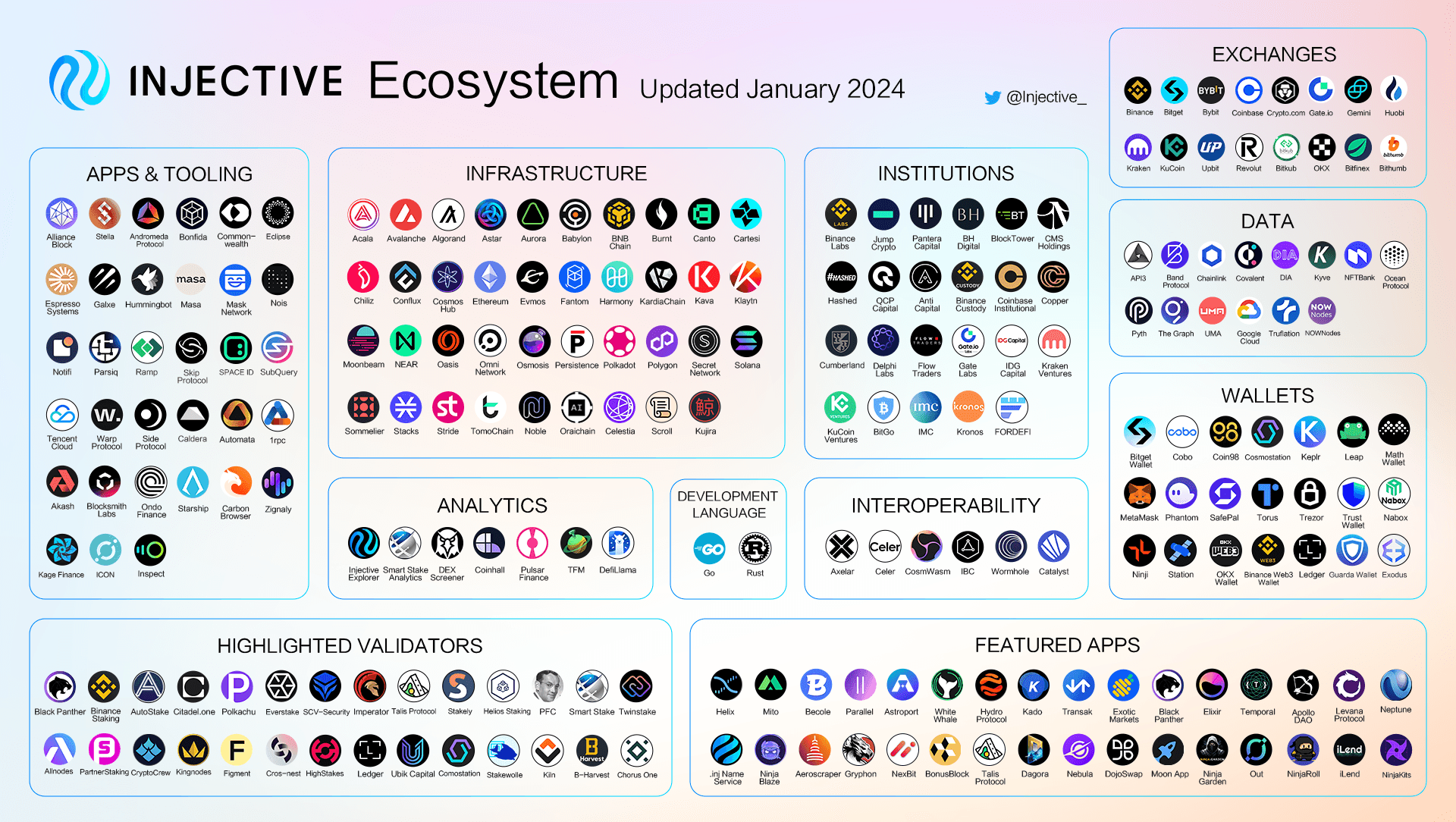Screen dimensions: 1456x822
Task: Select the Coinbase exchange icon
Action: [x=1247, y=90]
